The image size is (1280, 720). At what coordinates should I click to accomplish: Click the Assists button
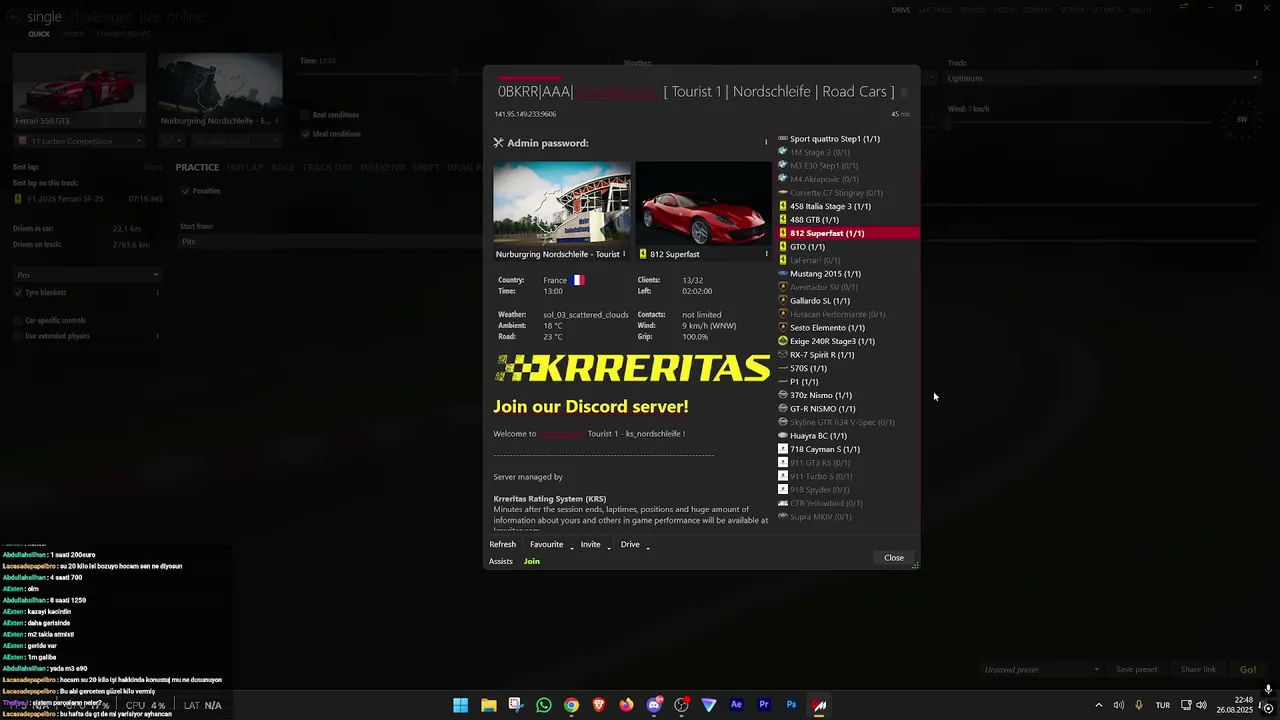click(501, 561)
